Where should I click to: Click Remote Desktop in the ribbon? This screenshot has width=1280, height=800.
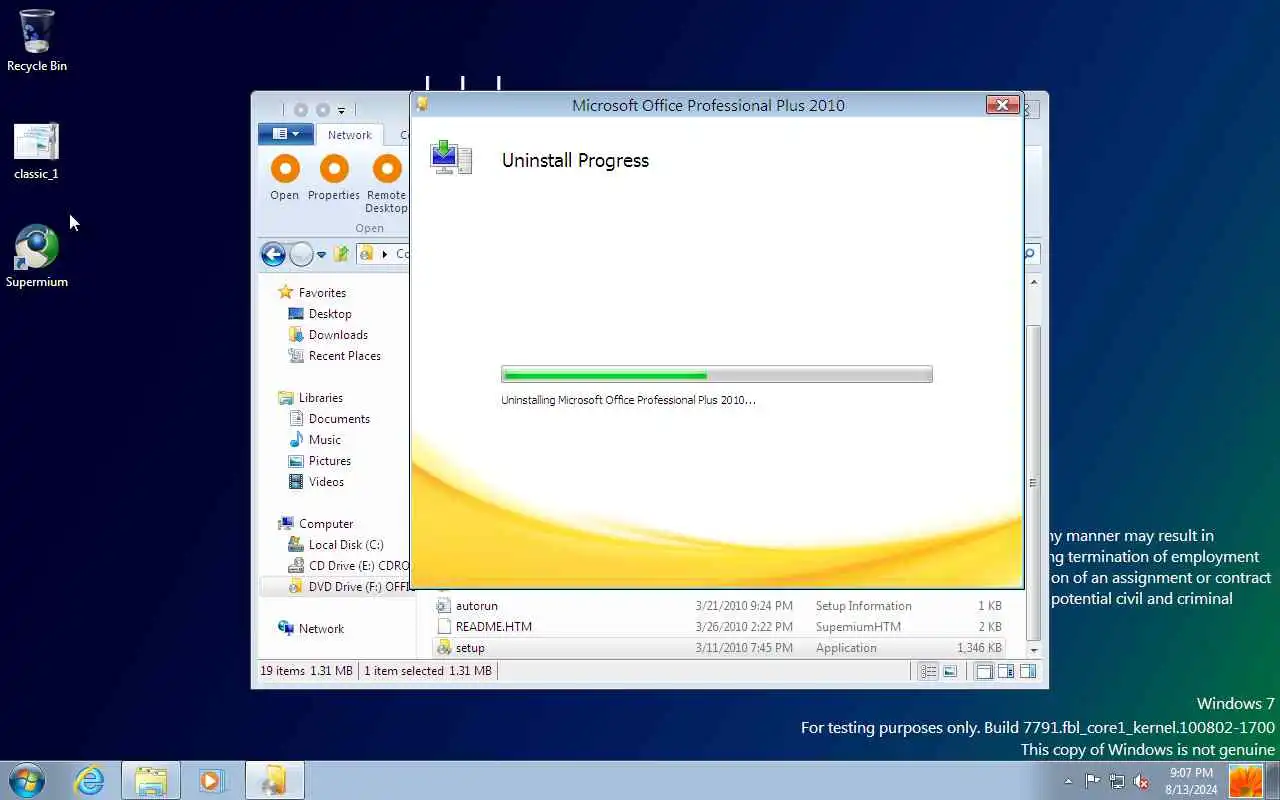[x=387, y=184]
